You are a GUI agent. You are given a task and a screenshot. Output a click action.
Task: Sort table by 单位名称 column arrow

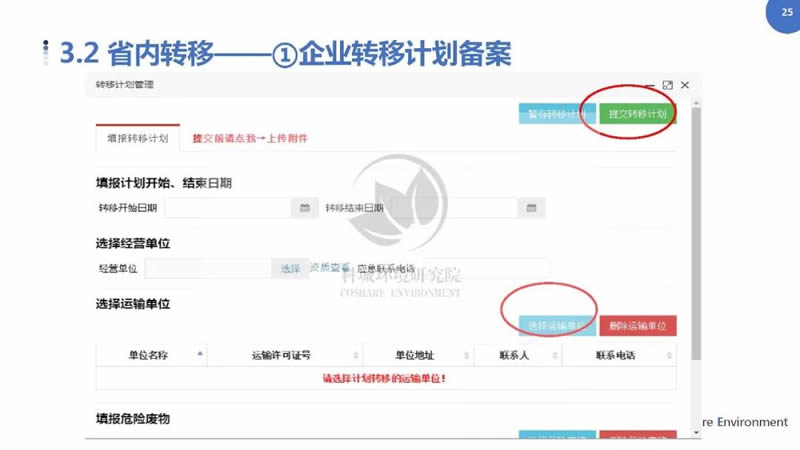(200, 354)
